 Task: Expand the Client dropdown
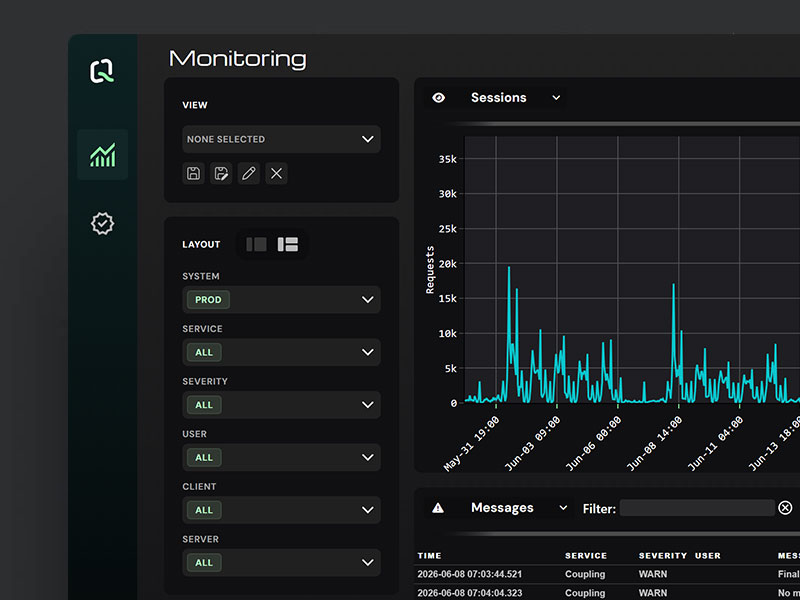pyautogui.click(x=281, y=510)
